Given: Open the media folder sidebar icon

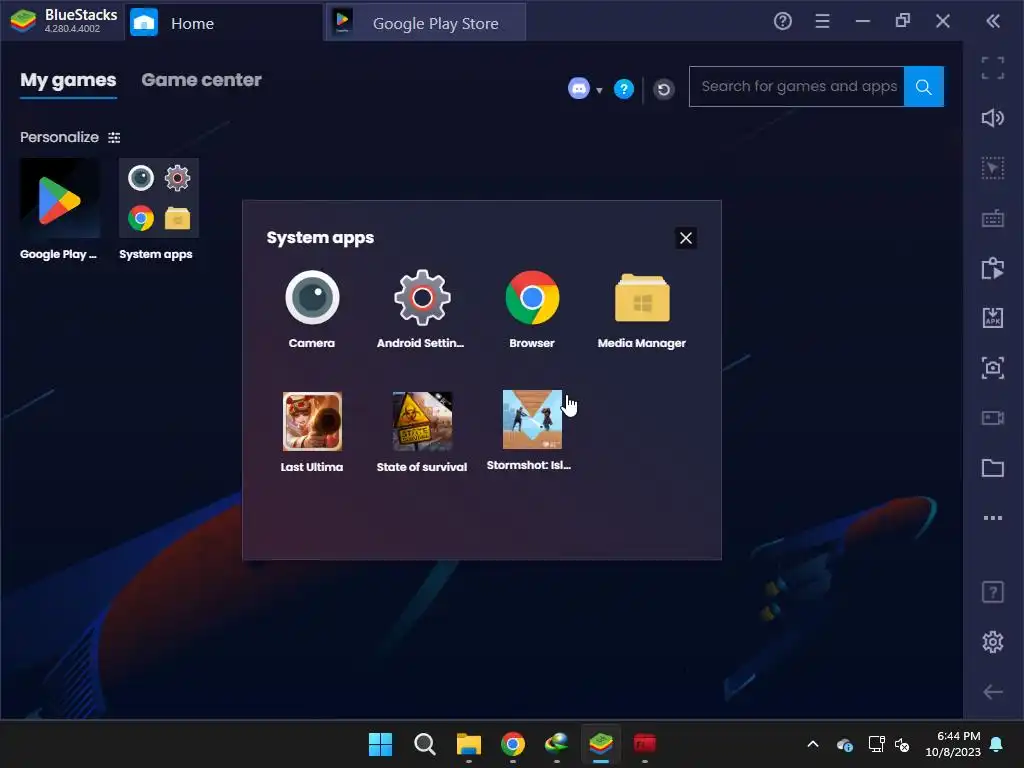Looking at the screenshot, I should pyautogui.click(x=993, y=468).
